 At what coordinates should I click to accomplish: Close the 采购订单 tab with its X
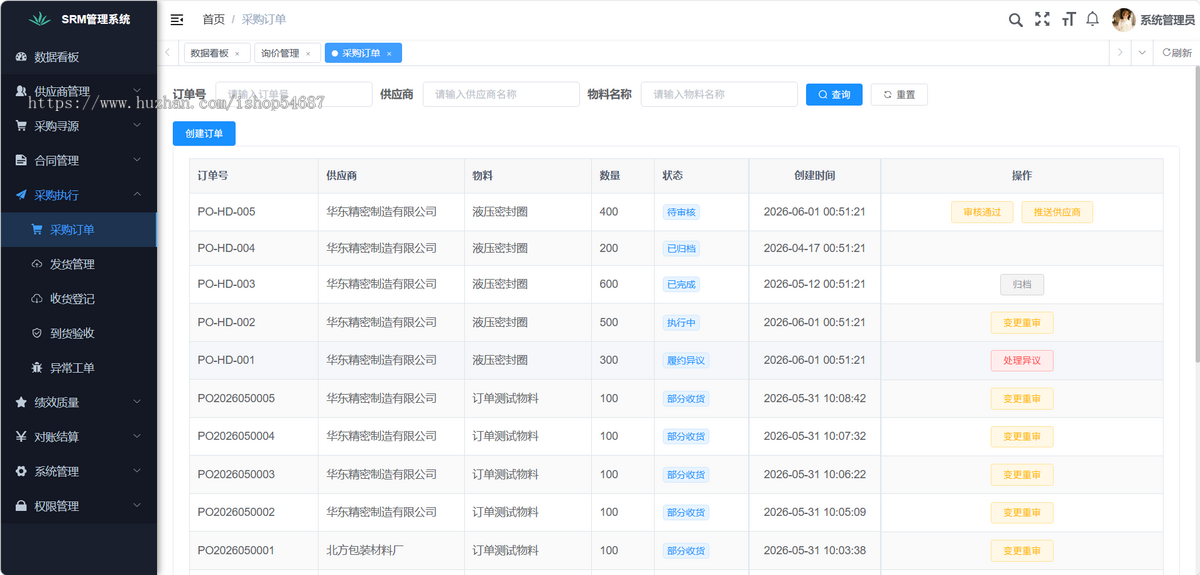(390, 53)
